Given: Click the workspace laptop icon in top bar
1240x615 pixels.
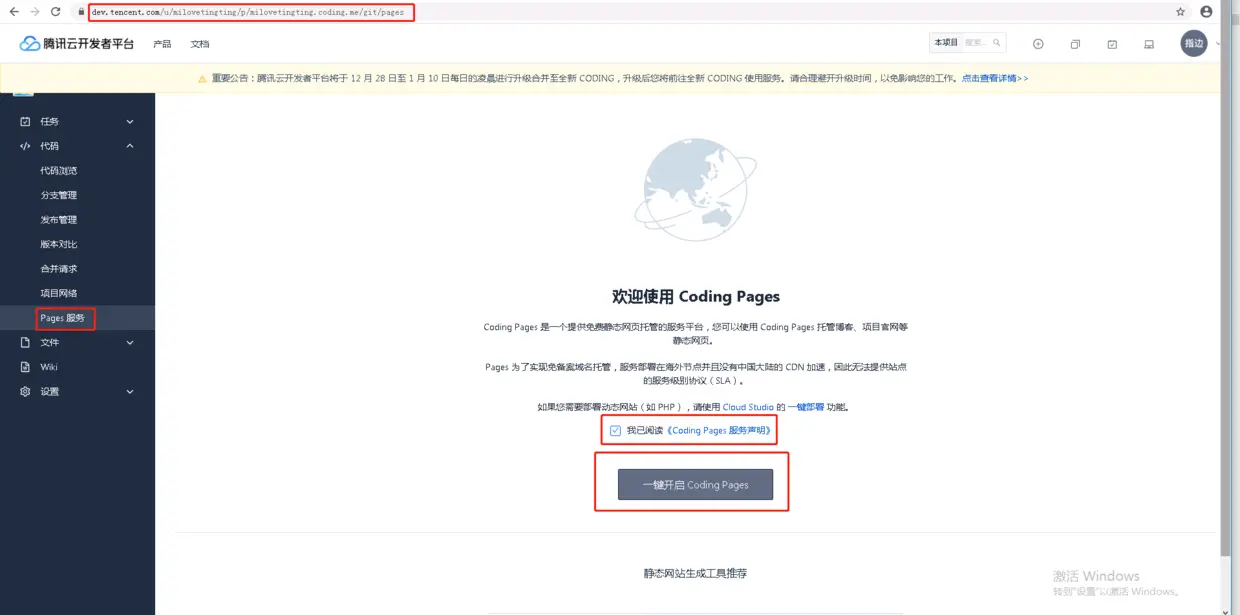Looking at the screenshot, I should click(1150, 45).
